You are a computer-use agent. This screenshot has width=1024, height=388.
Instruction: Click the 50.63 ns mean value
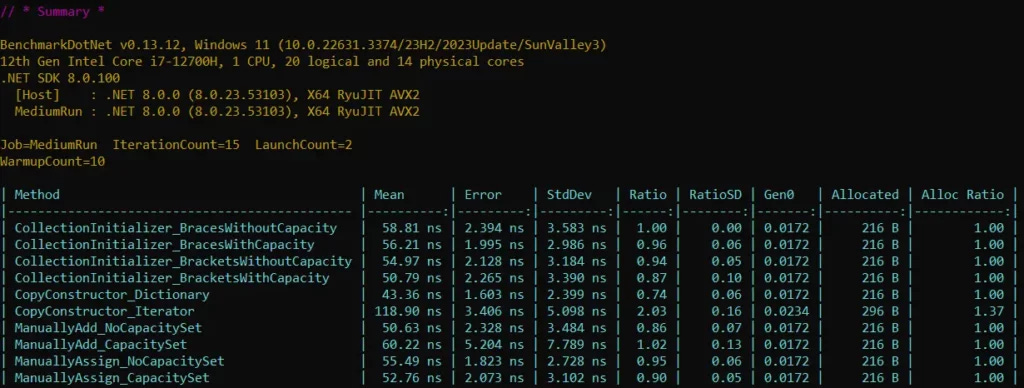[x=411, y=328]
